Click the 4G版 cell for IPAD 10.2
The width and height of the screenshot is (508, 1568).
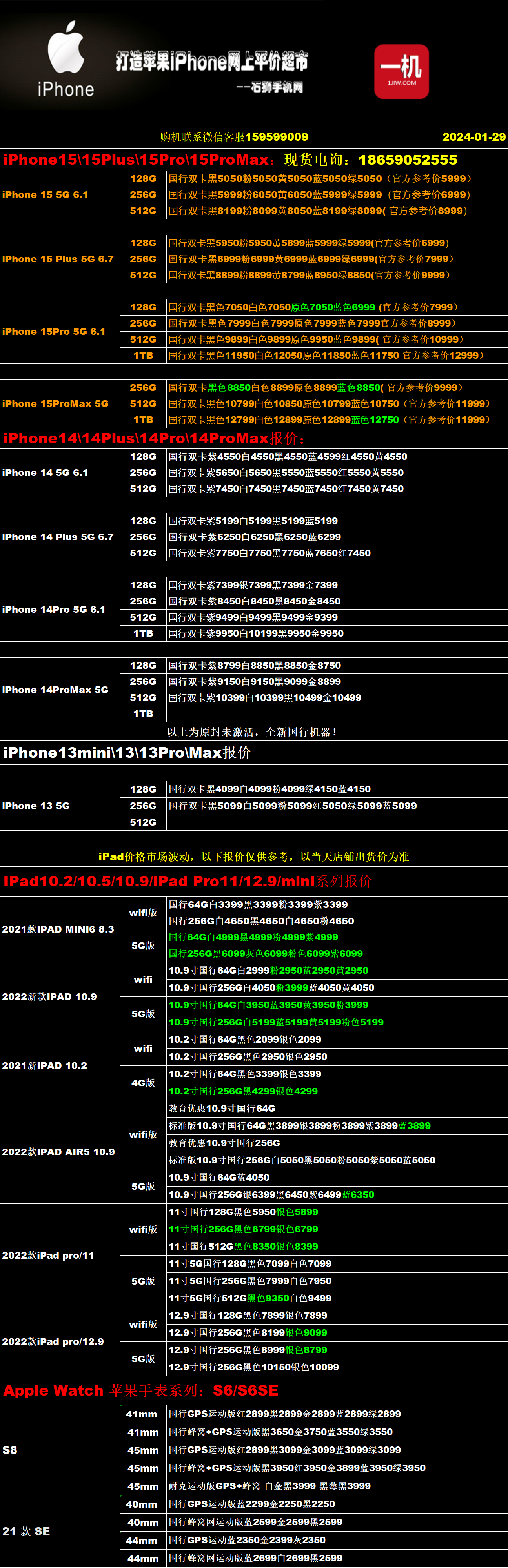(143, 1083)
